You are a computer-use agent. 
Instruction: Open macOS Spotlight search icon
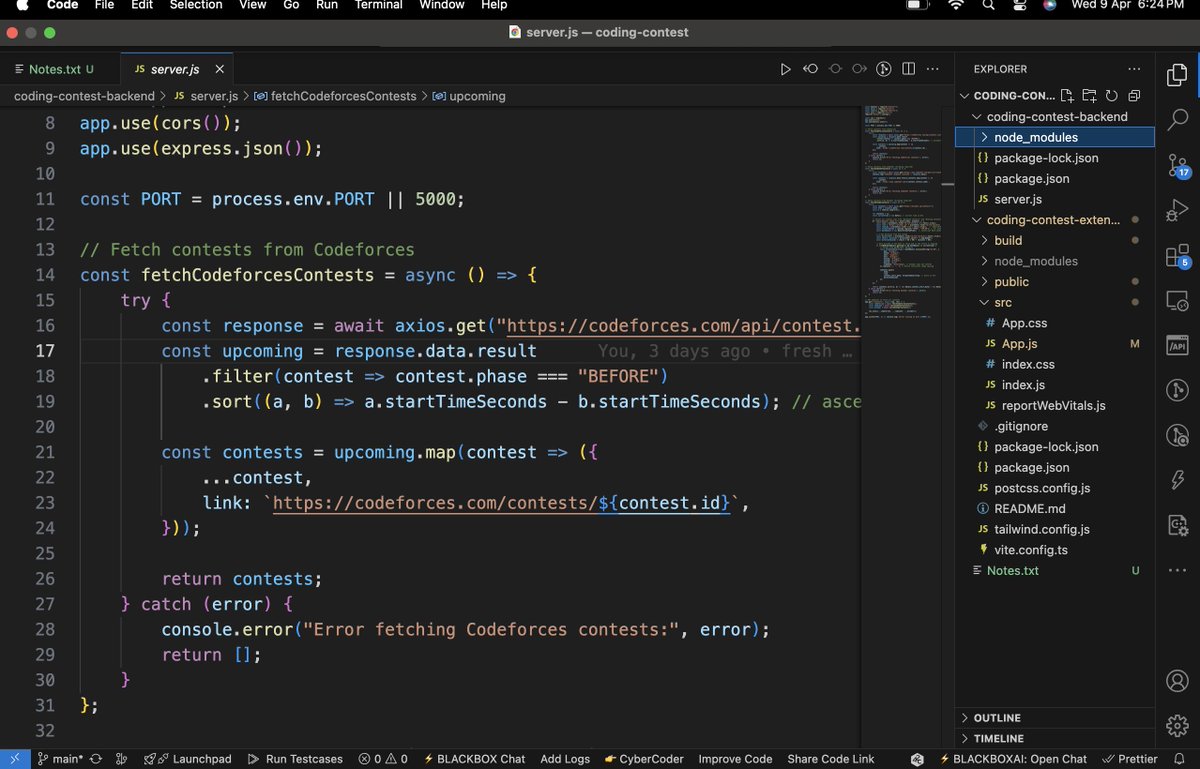pyautogui.click(x=988, y=5)
